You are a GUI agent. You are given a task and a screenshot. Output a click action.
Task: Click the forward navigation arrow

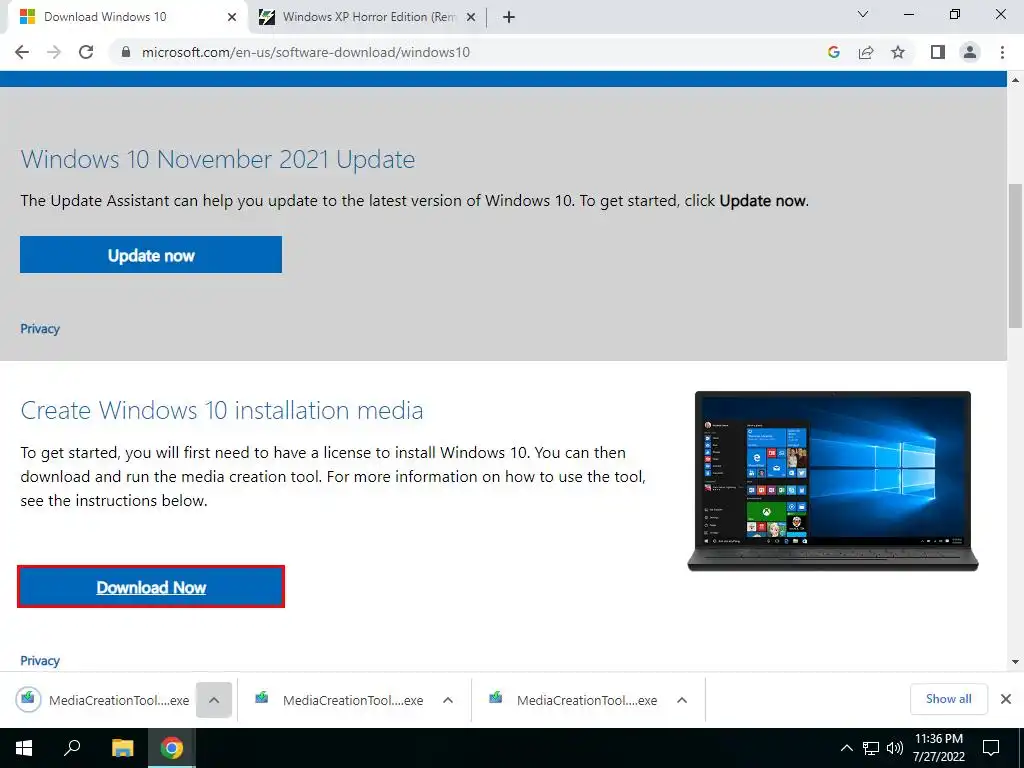(x=54, y=52)
